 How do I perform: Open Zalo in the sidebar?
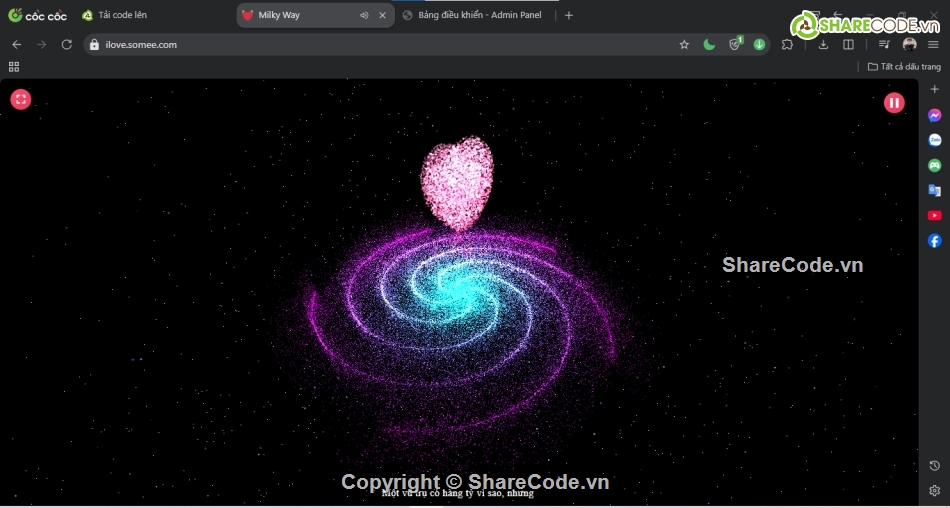click(x=934, y=140)
